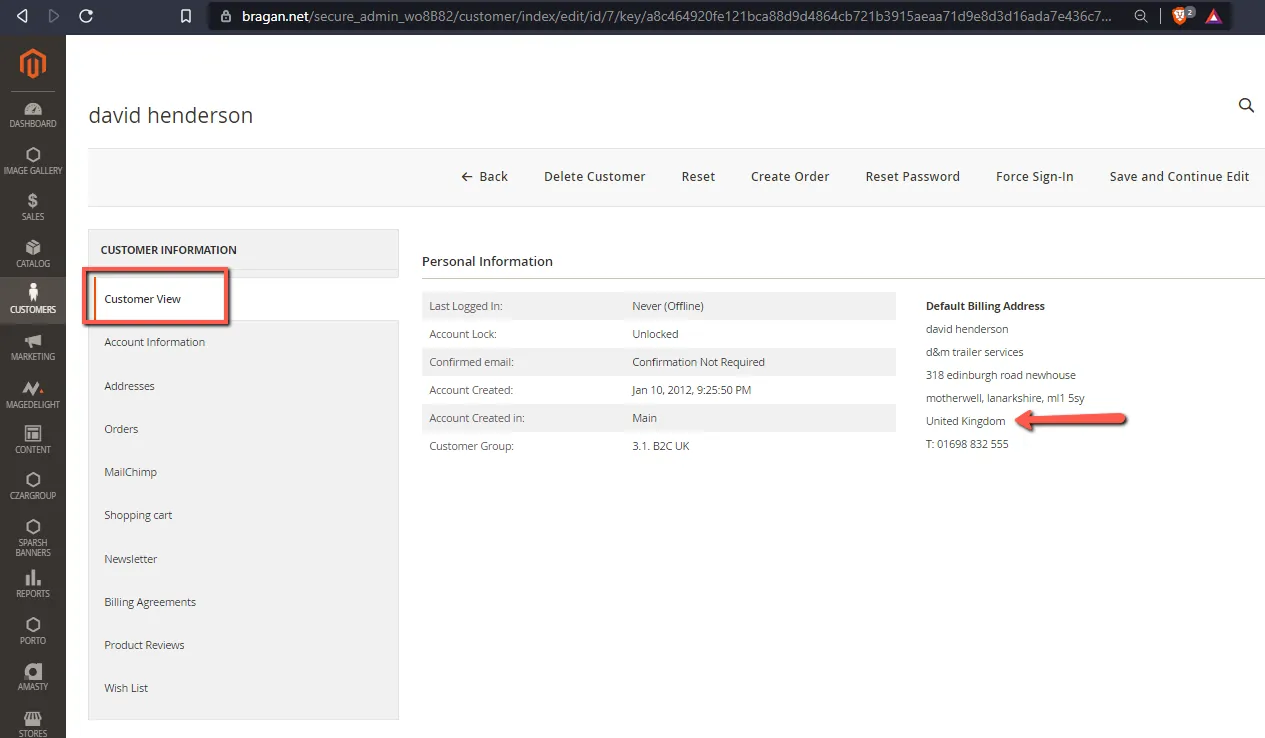Reload the browser page

click(x=86, y=16)
